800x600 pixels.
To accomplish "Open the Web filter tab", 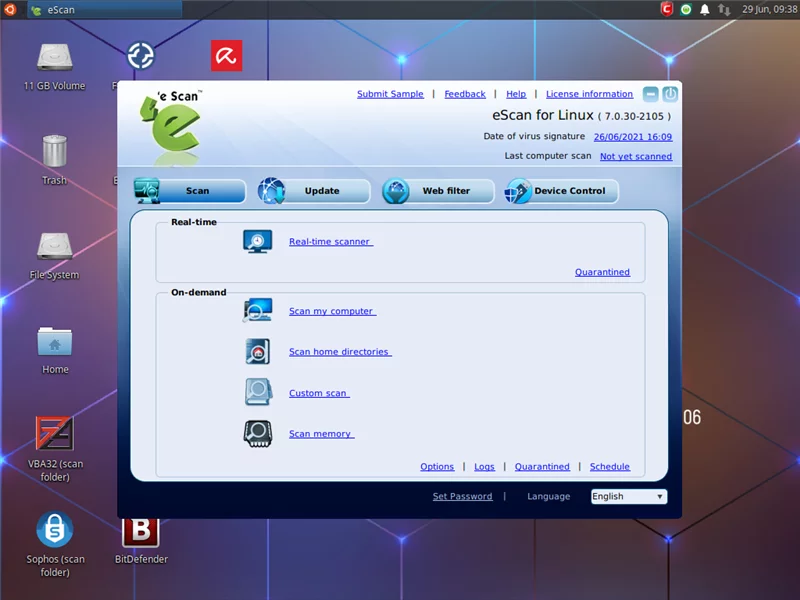I will [x=438, y=191].
